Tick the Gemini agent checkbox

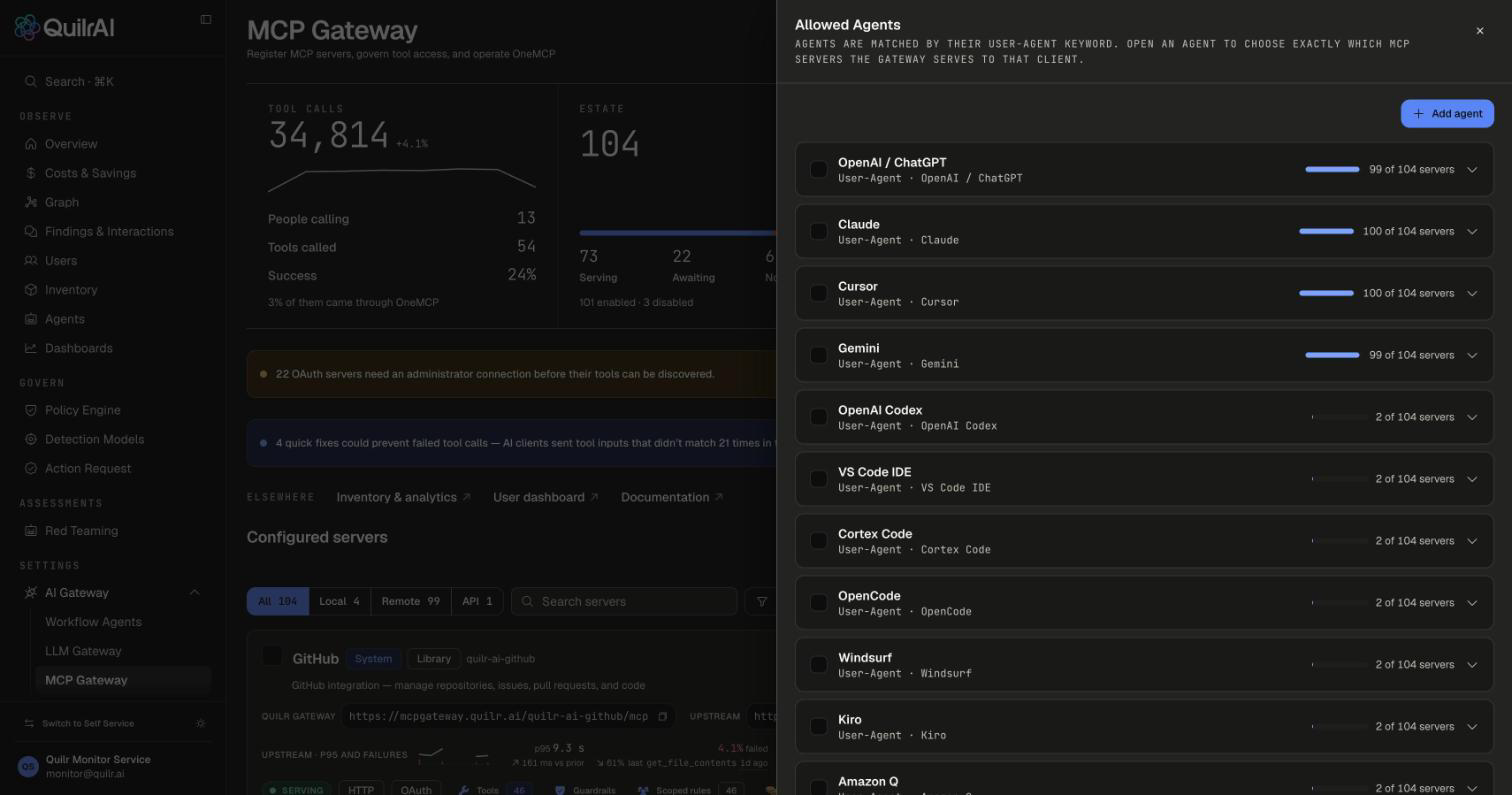(x=819, y=356)
